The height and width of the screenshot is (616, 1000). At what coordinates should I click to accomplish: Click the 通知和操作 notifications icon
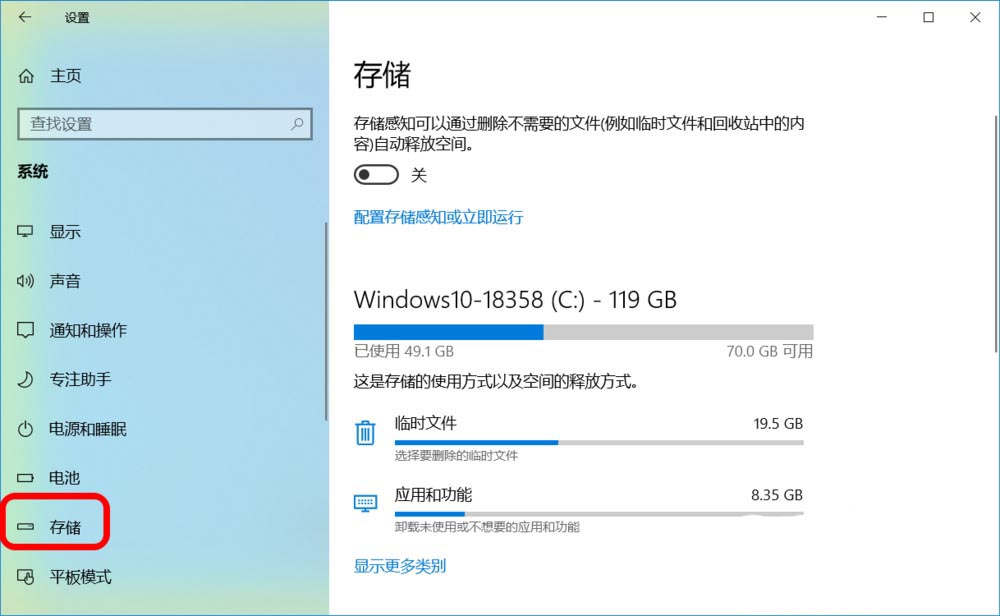[24, 330]
